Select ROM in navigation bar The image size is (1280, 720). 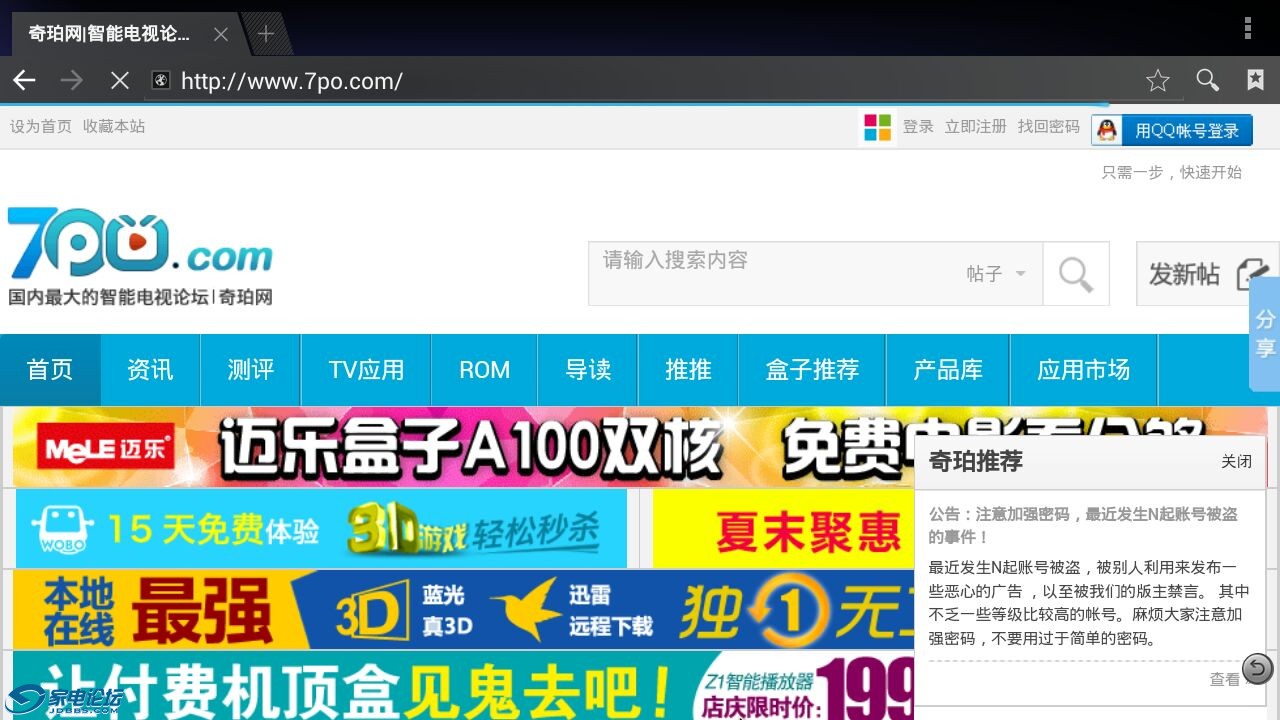coord(484,370)
